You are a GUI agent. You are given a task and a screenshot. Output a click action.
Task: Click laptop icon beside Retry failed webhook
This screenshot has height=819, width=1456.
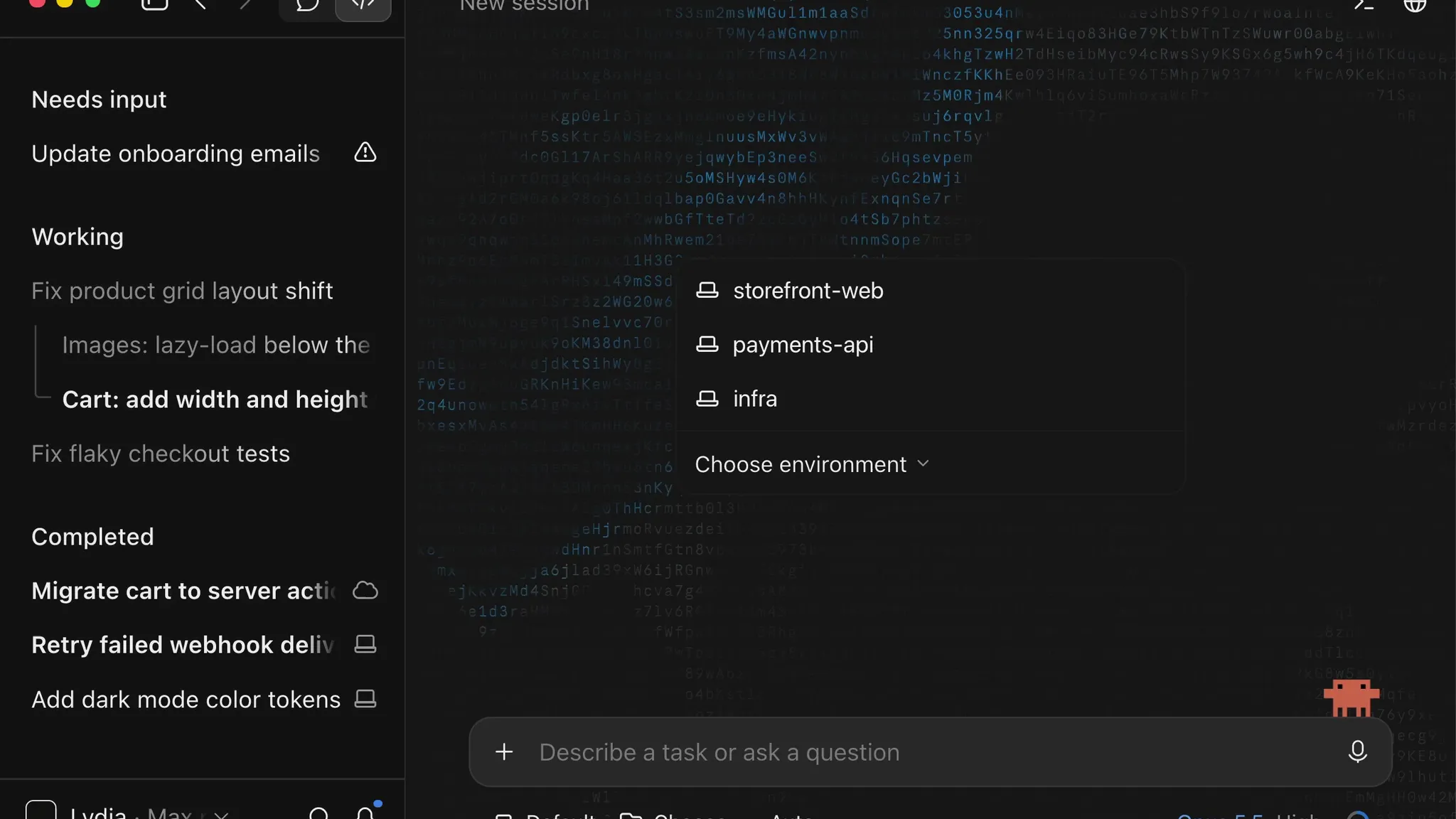tap(365, 644)
